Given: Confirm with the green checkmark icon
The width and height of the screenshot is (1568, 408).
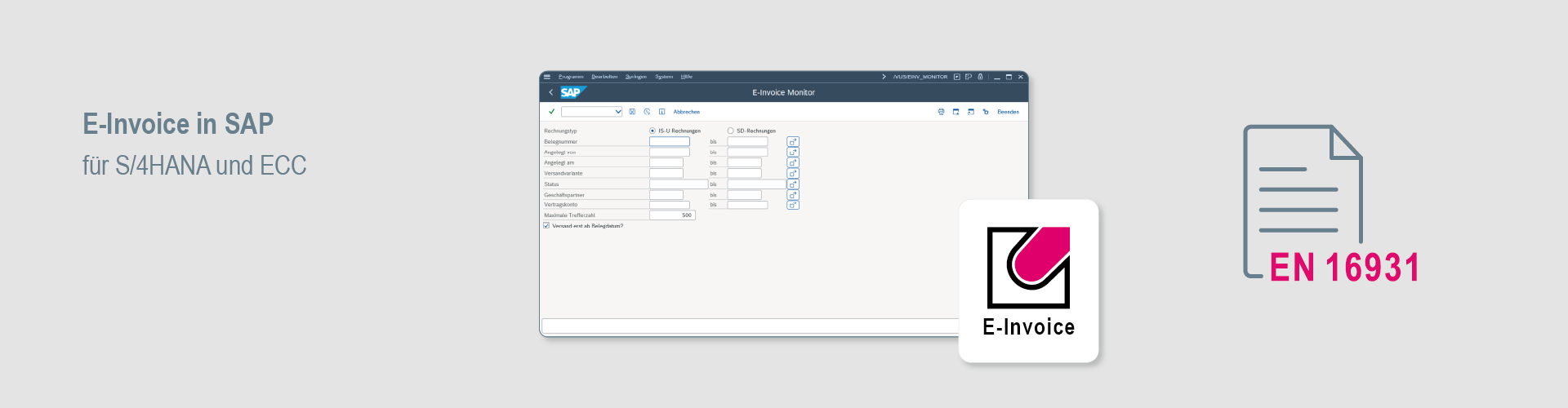Looking at the screenshot, I should (551, 112).
